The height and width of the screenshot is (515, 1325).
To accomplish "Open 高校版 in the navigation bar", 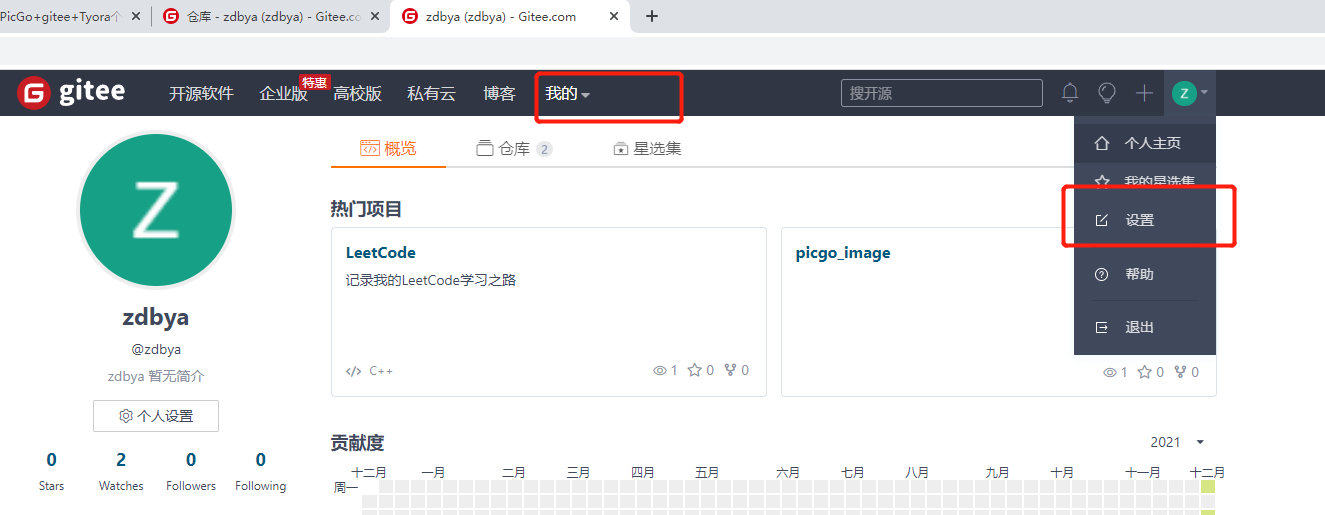I will click(357, 93).
